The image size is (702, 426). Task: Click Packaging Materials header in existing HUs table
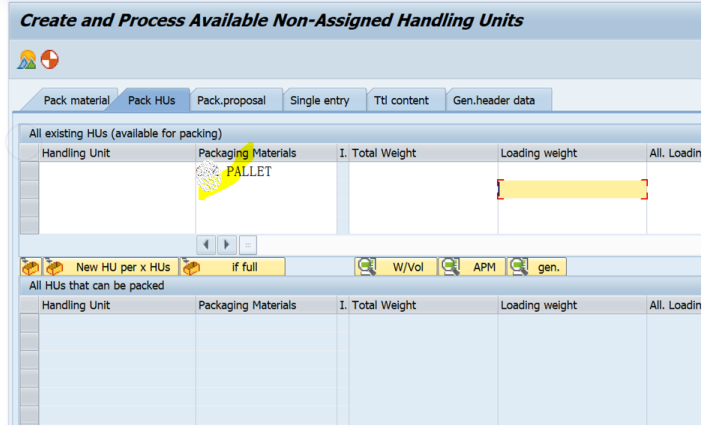pos(266,153)
